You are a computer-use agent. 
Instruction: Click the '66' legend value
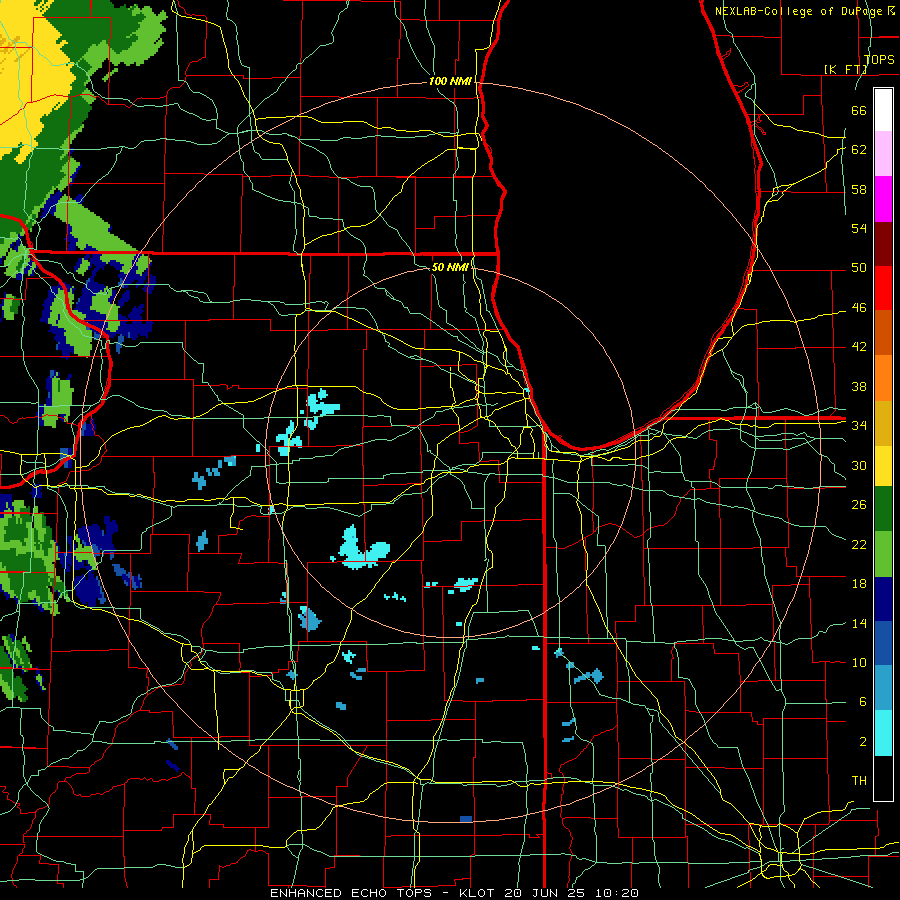(859, 110)
